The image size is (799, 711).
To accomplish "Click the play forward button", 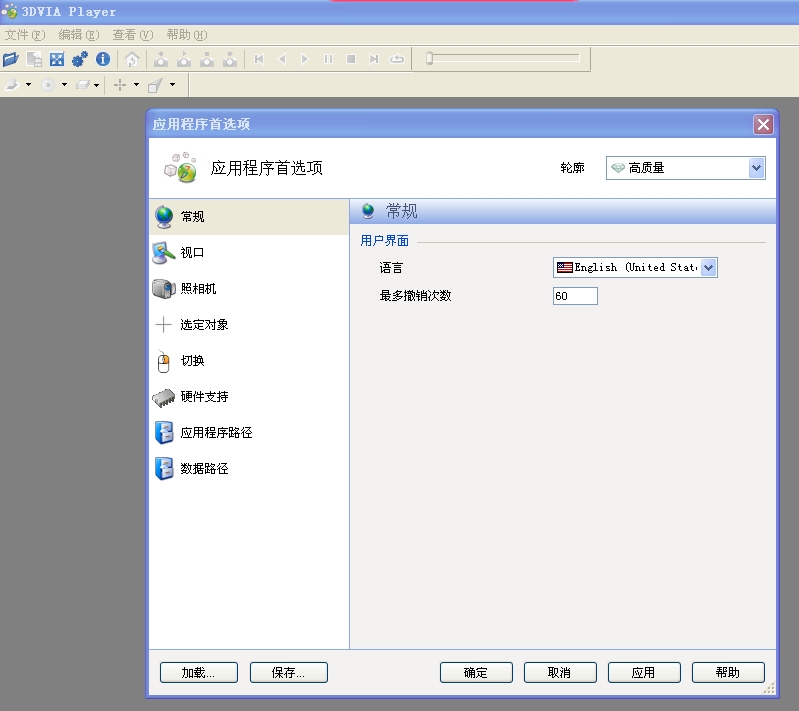I will click(305, 59).
